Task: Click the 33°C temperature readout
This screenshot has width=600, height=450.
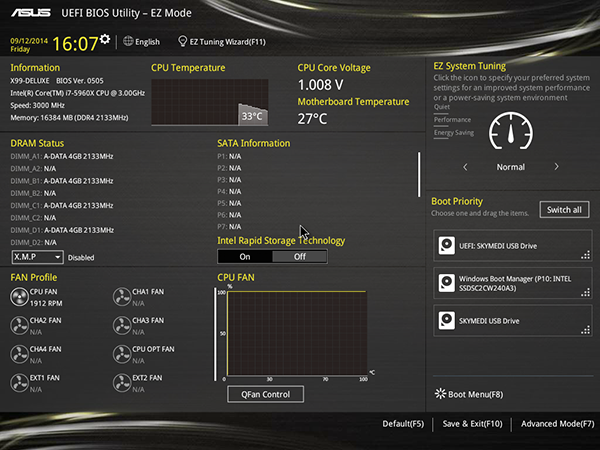Action: click(252, 116)
